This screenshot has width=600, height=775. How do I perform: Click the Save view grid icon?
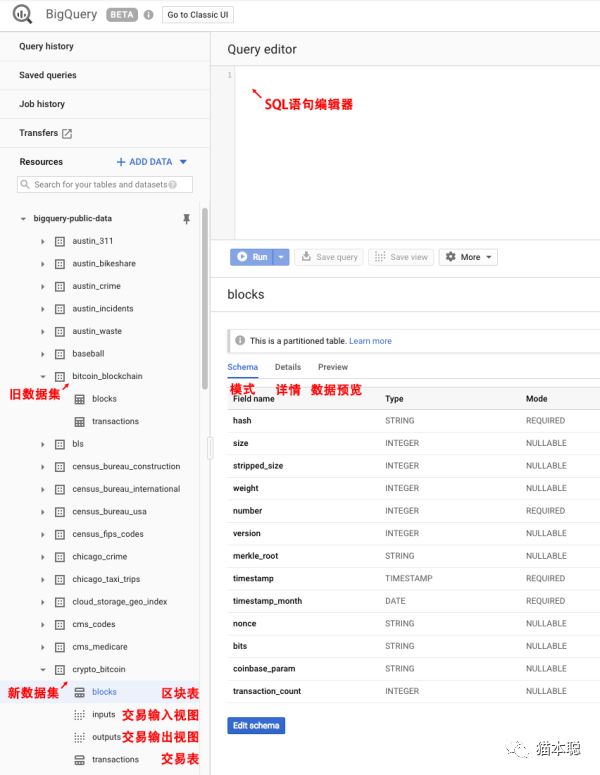pos(380,257)
